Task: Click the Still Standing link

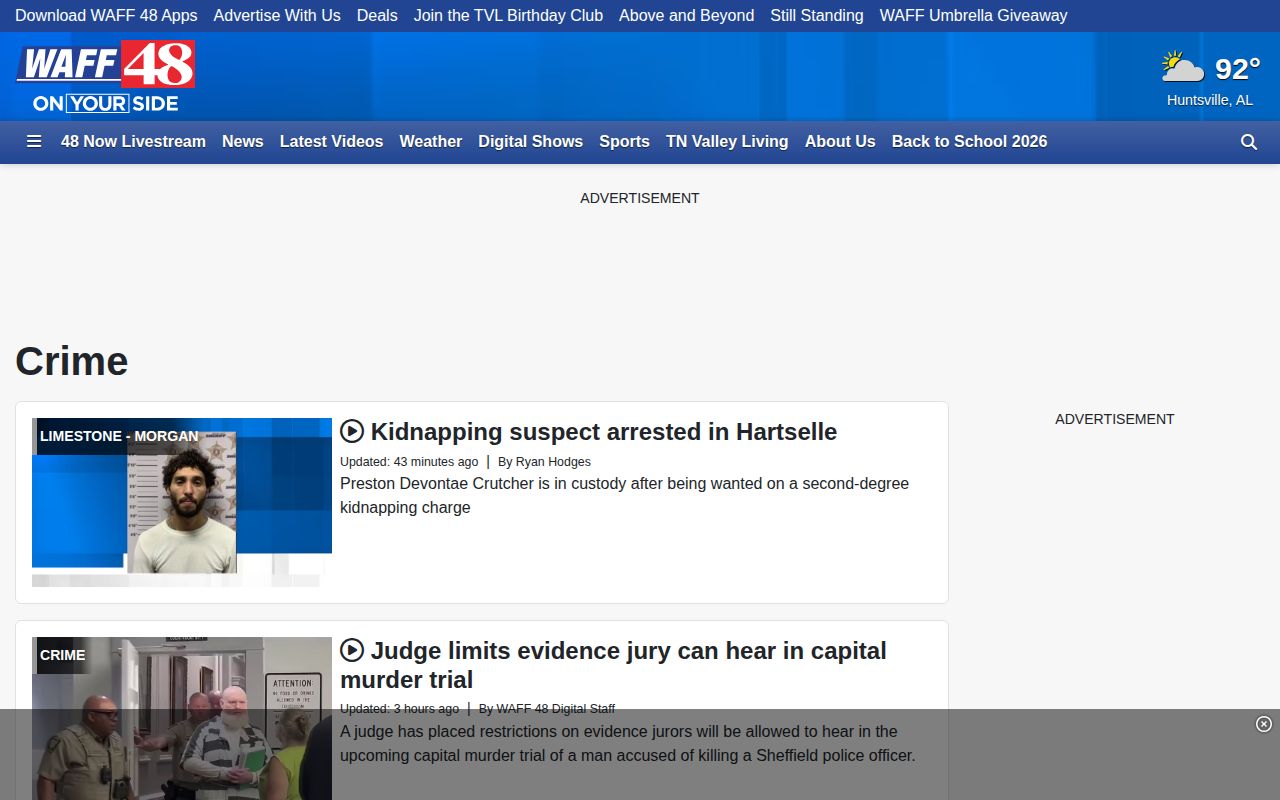Action: [x=817, y=16]
